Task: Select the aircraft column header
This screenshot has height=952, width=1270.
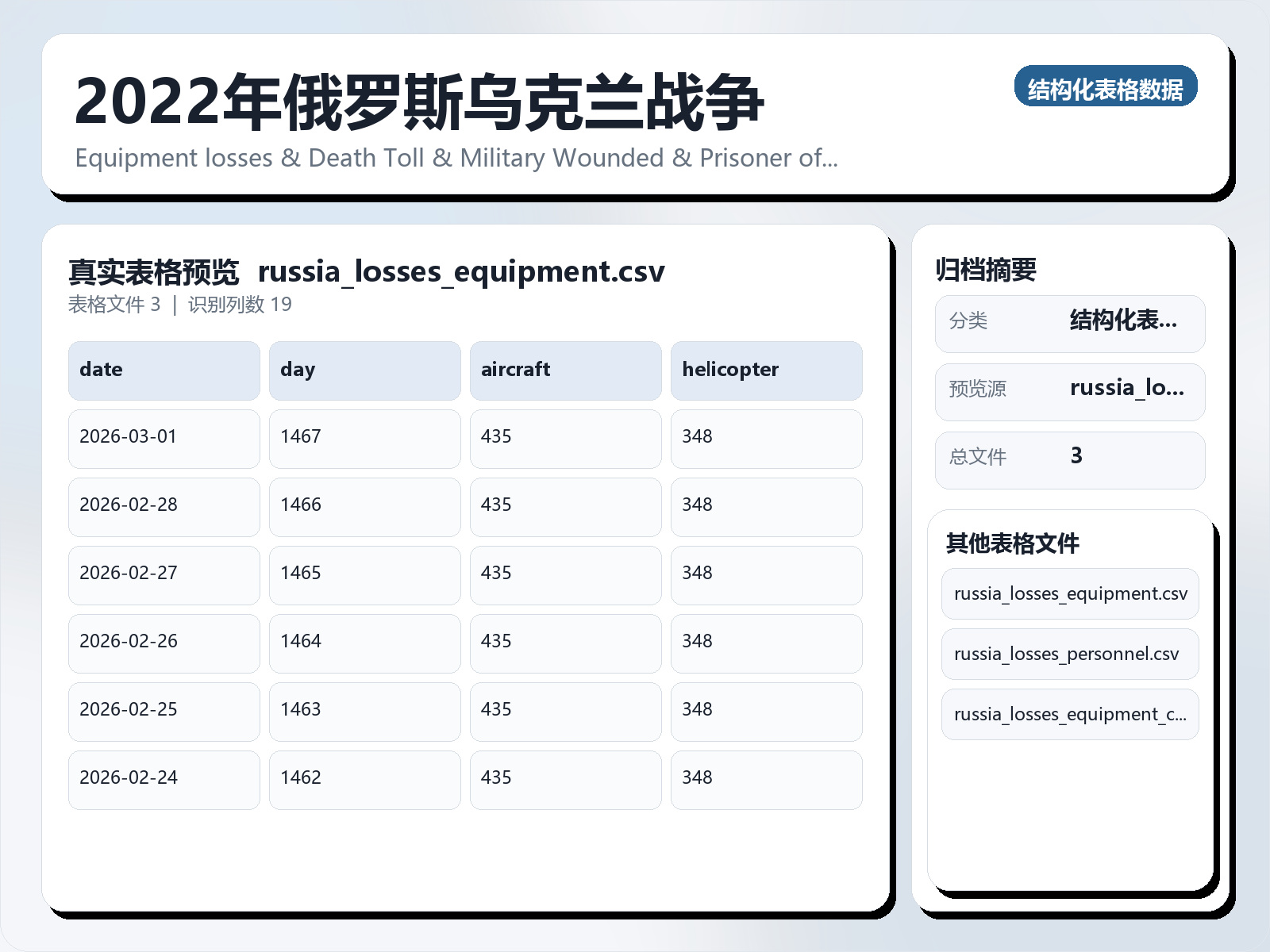Action: click(x=565, y=370)
